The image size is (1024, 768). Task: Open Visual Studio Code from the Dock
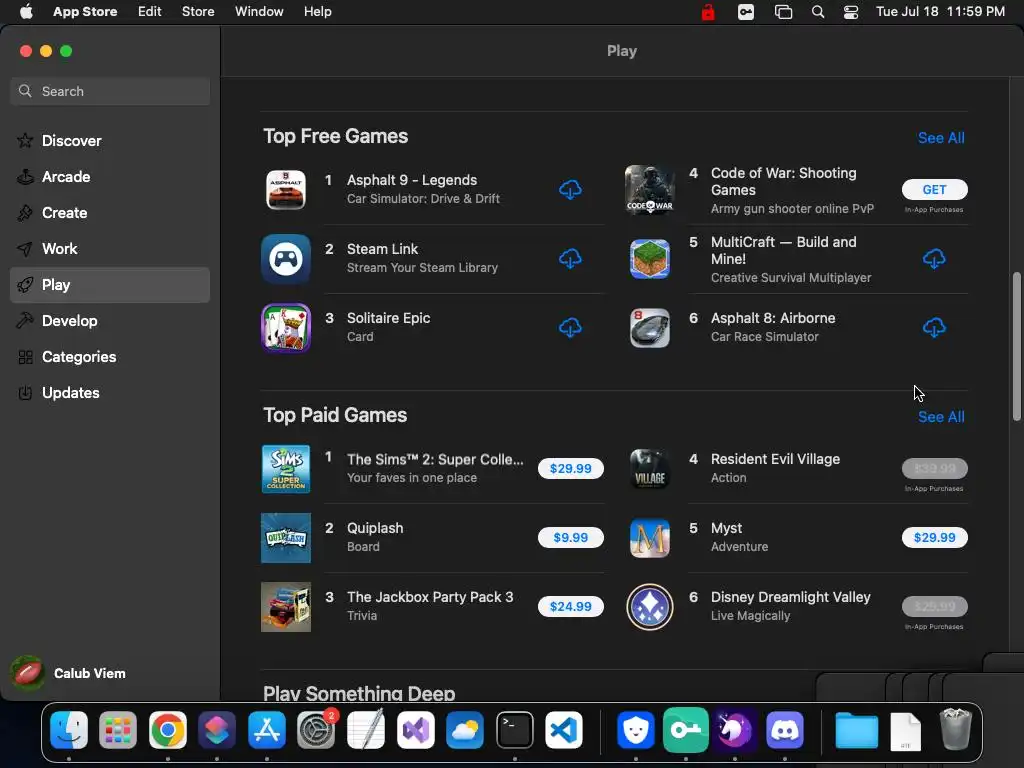pyautogui.click(x=564, y=730)
